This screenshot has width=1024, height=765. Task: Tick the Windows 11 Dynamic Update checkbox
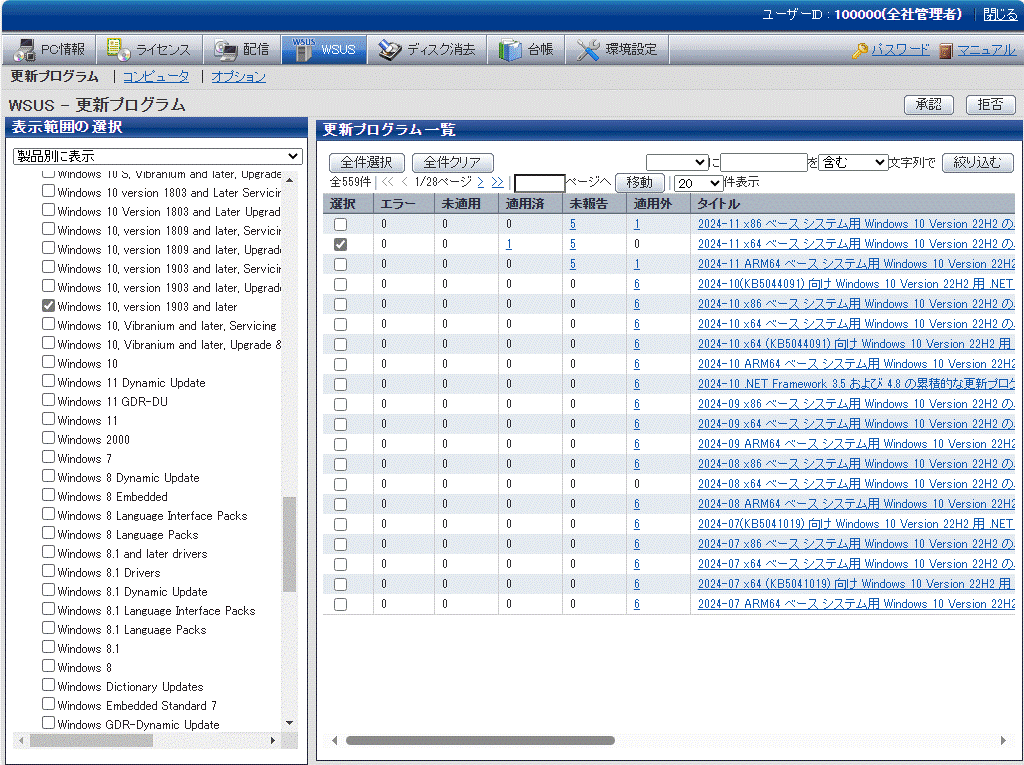[48, 381]
